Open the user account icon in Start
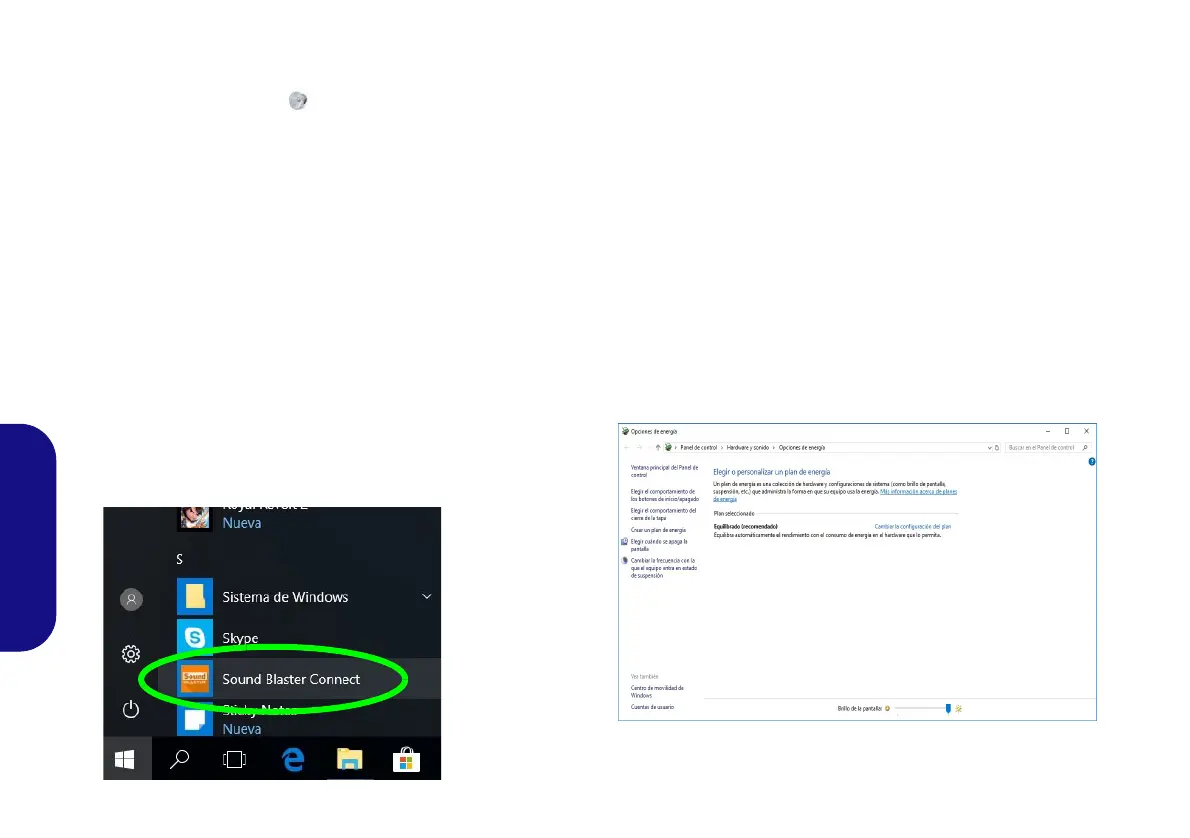This screenshot has height=838, width=1190. point(131,600)
